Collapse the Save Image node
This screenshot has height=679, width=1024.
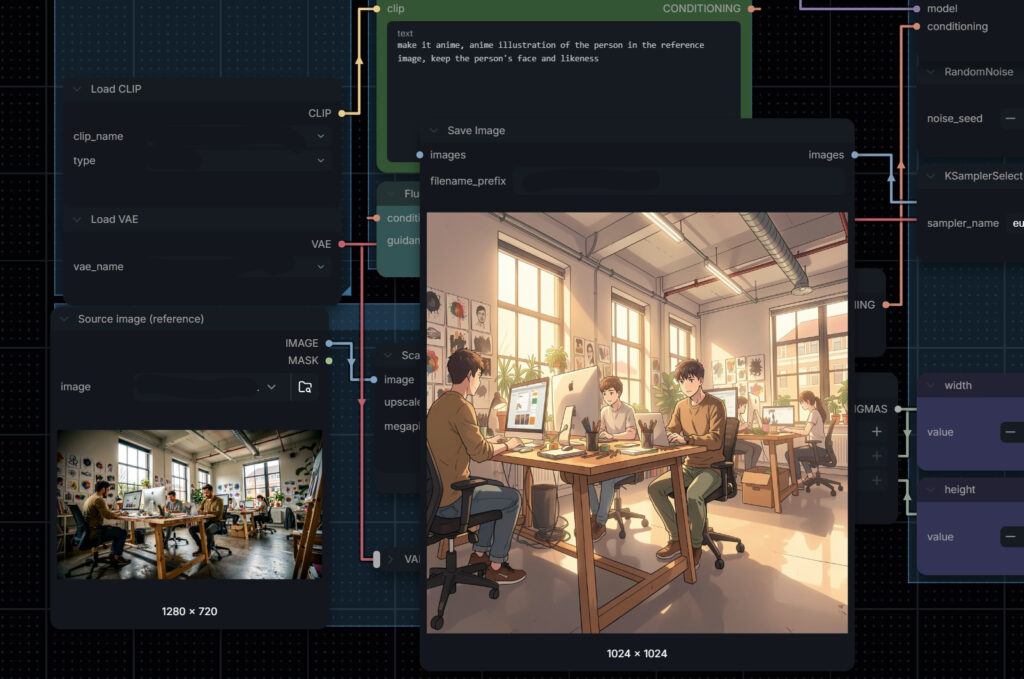(x=434, y=131)
